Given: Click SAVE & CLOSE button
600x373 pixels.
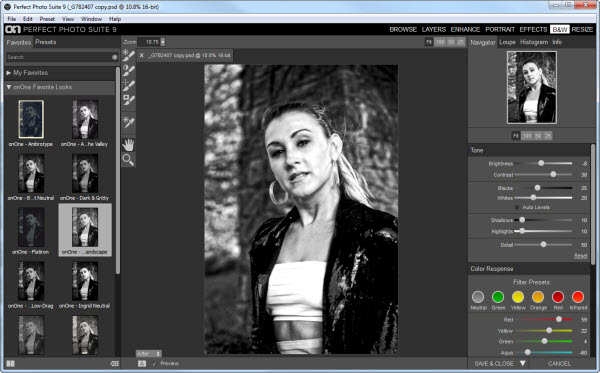Looking at the screenshot, I should [494, 363].
